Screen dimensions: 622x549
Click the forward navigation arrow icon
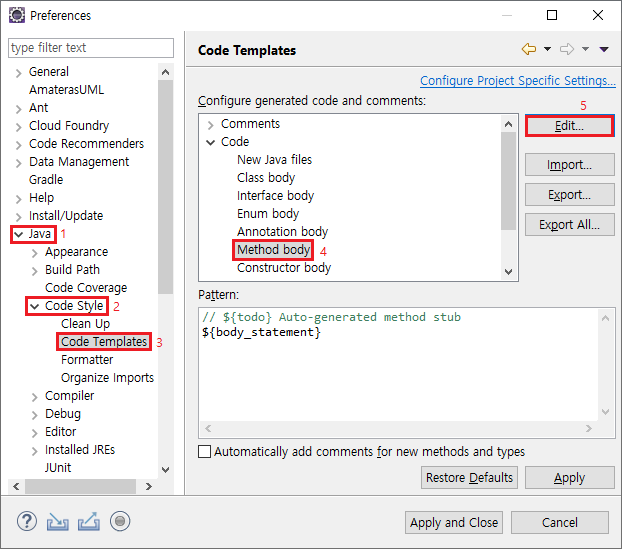click(567, 49)
